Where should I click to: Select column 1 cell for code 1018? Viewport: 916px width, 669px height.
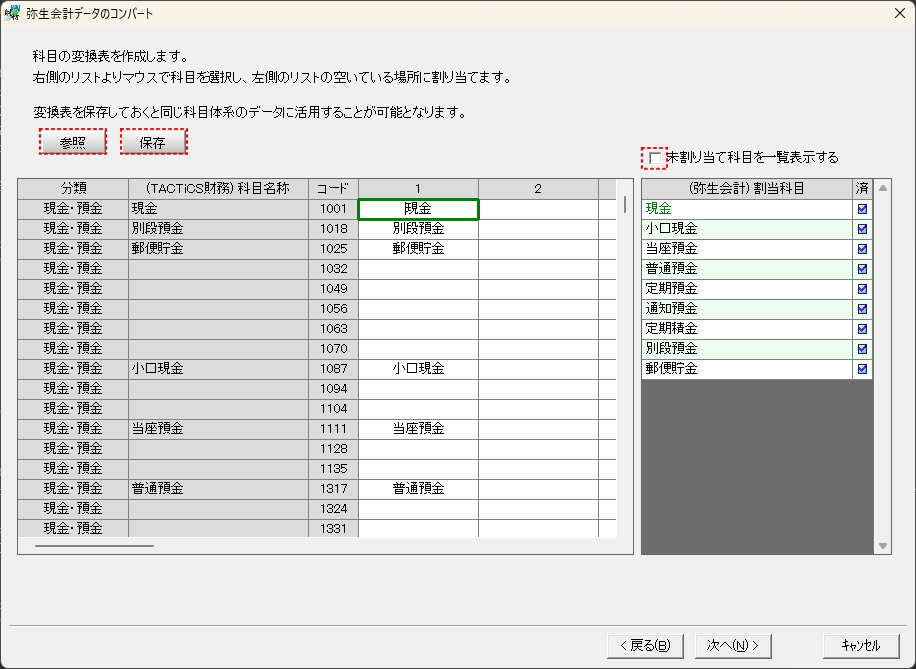pyautogui.click(x=418, y=229)
